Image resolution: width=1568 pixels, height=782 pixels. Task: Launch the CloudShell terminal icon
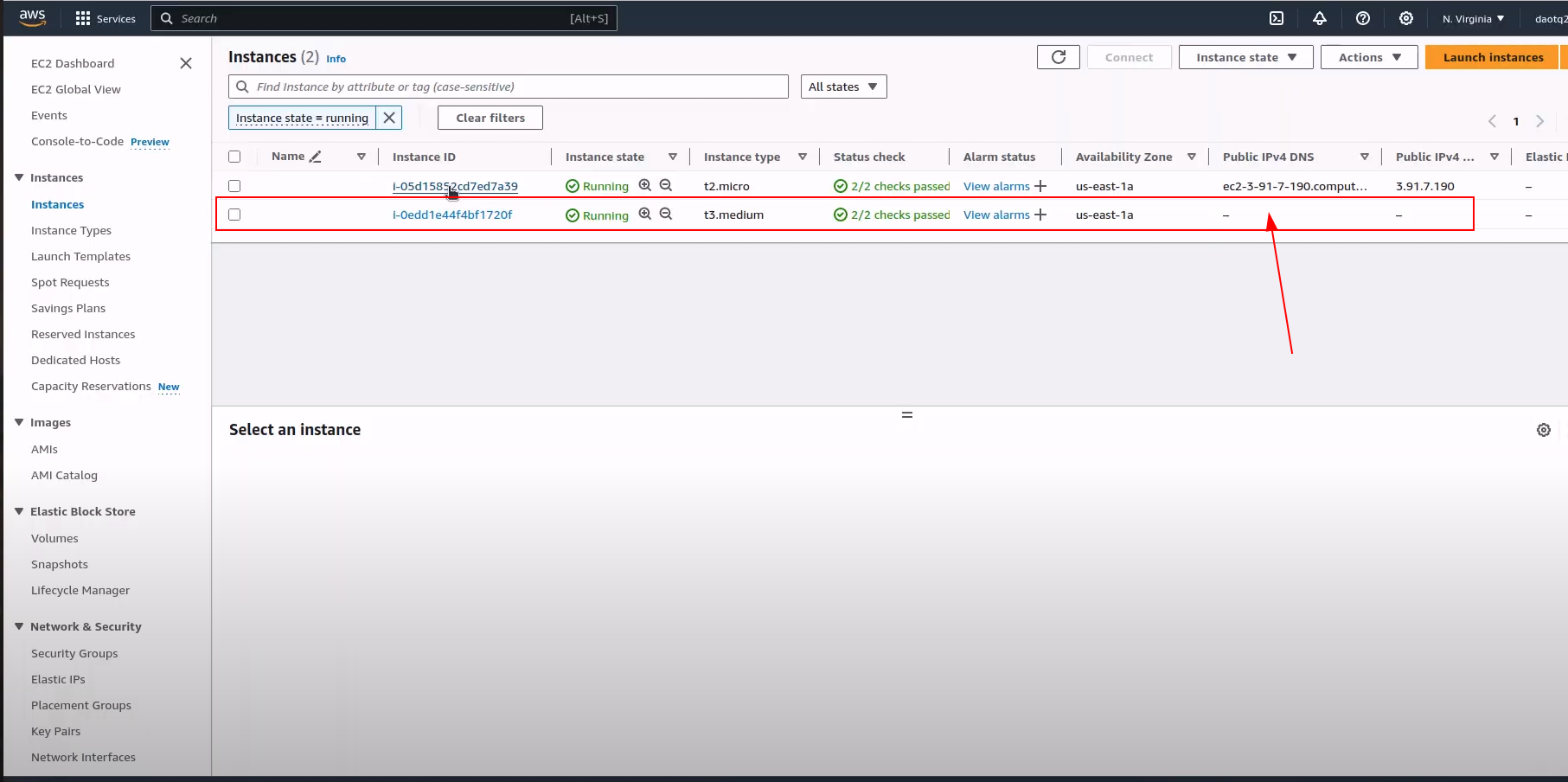[1277, 18]
